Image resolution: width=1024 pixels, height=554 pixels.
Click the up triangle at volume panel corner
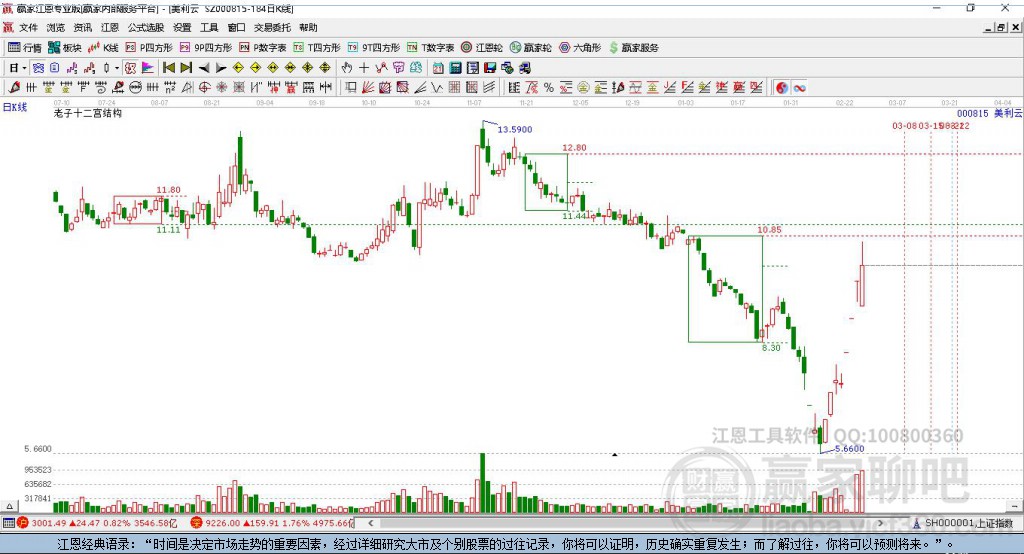click(9, 506)
